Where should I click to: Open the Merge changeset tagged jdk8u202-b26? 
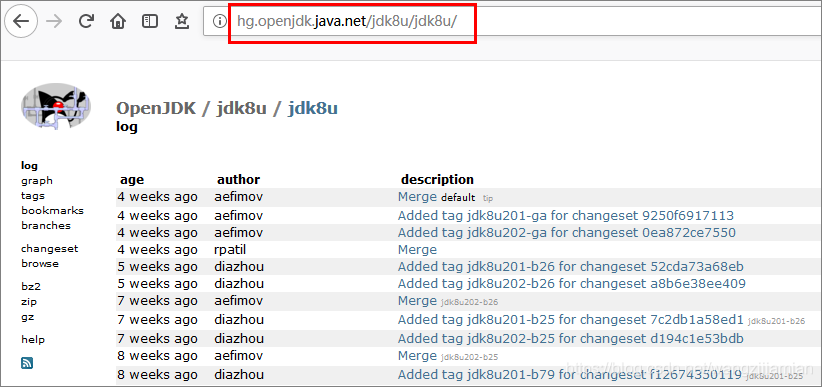[417, 300]
